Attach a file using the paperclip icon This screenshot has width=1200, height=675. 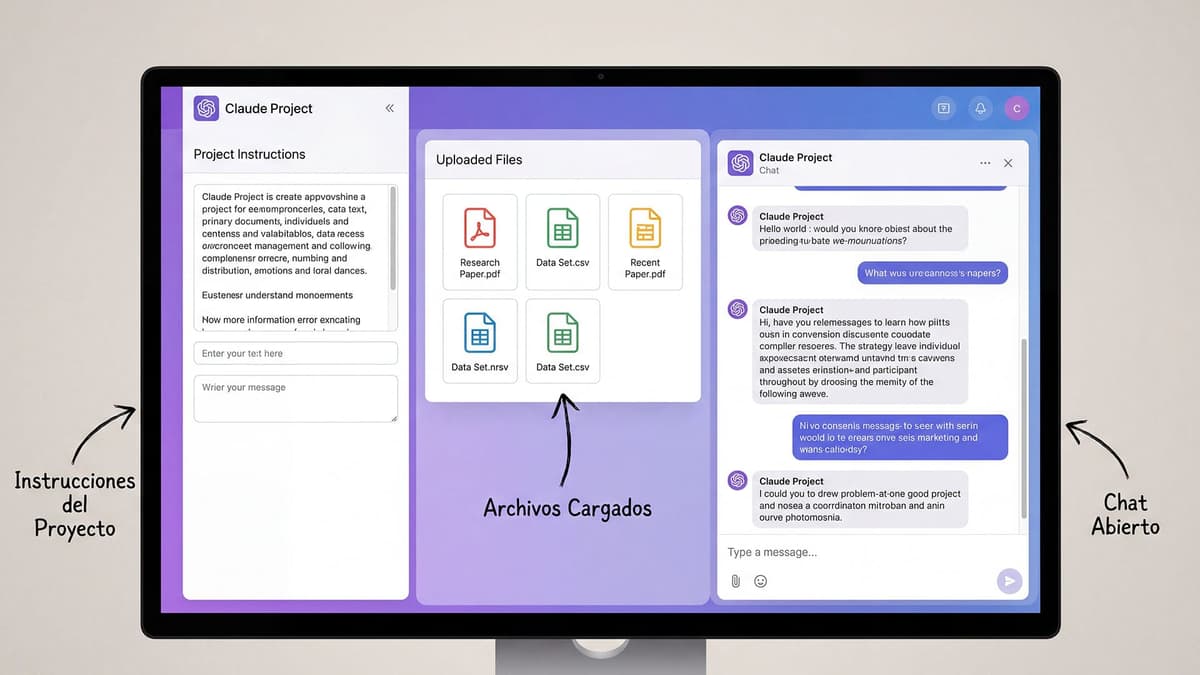[x=736, y=581]
